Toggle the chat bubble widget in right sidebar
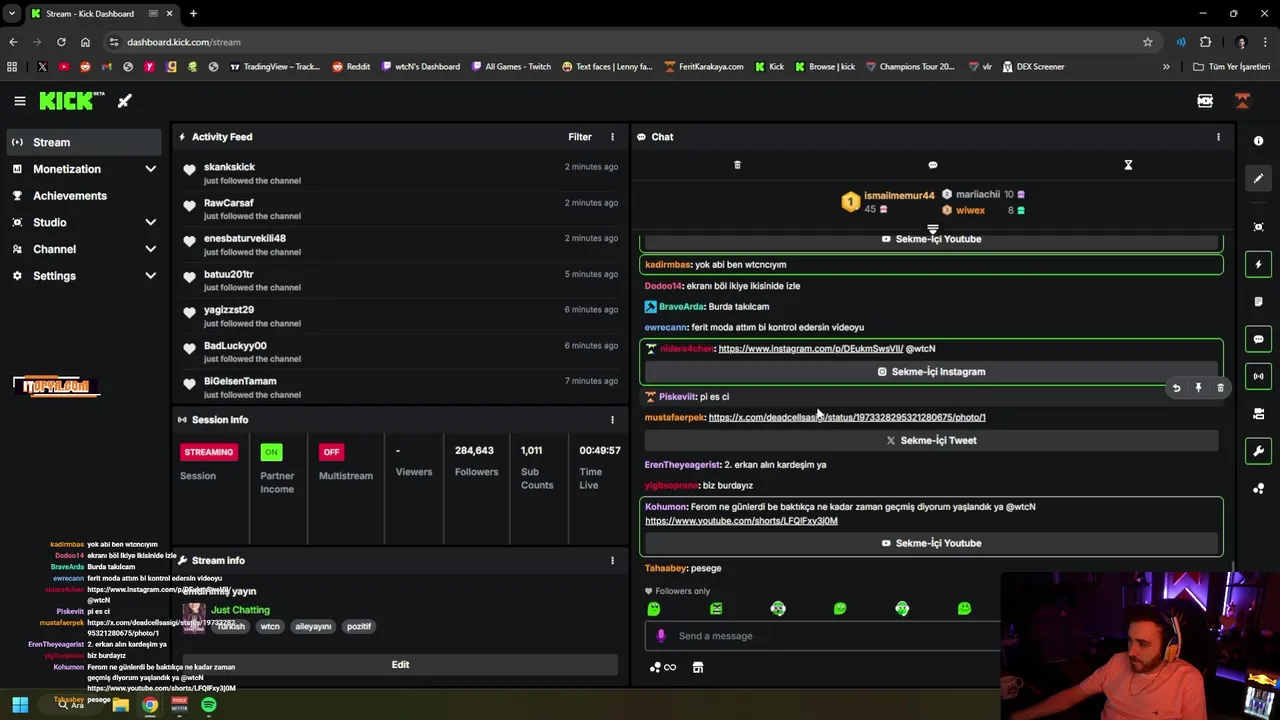Screen dimensions: 1280x720 (x=1258, y=339)
